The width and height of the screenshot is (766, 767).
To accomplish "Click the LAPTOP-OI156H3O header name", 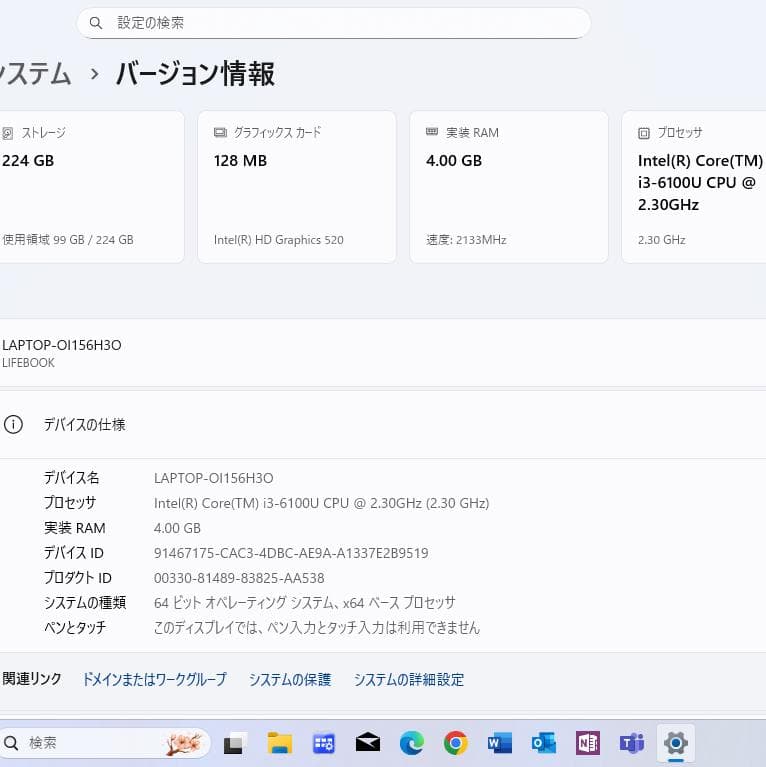I will tap(62, 345).
